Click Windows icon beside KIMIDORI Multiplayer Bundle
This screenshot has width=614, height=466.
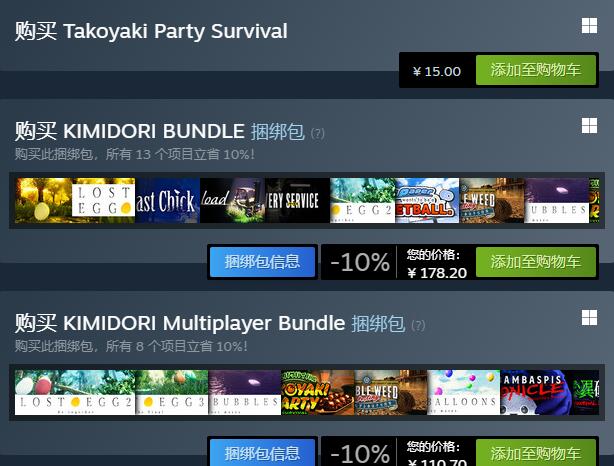click(x=589, y=318)
